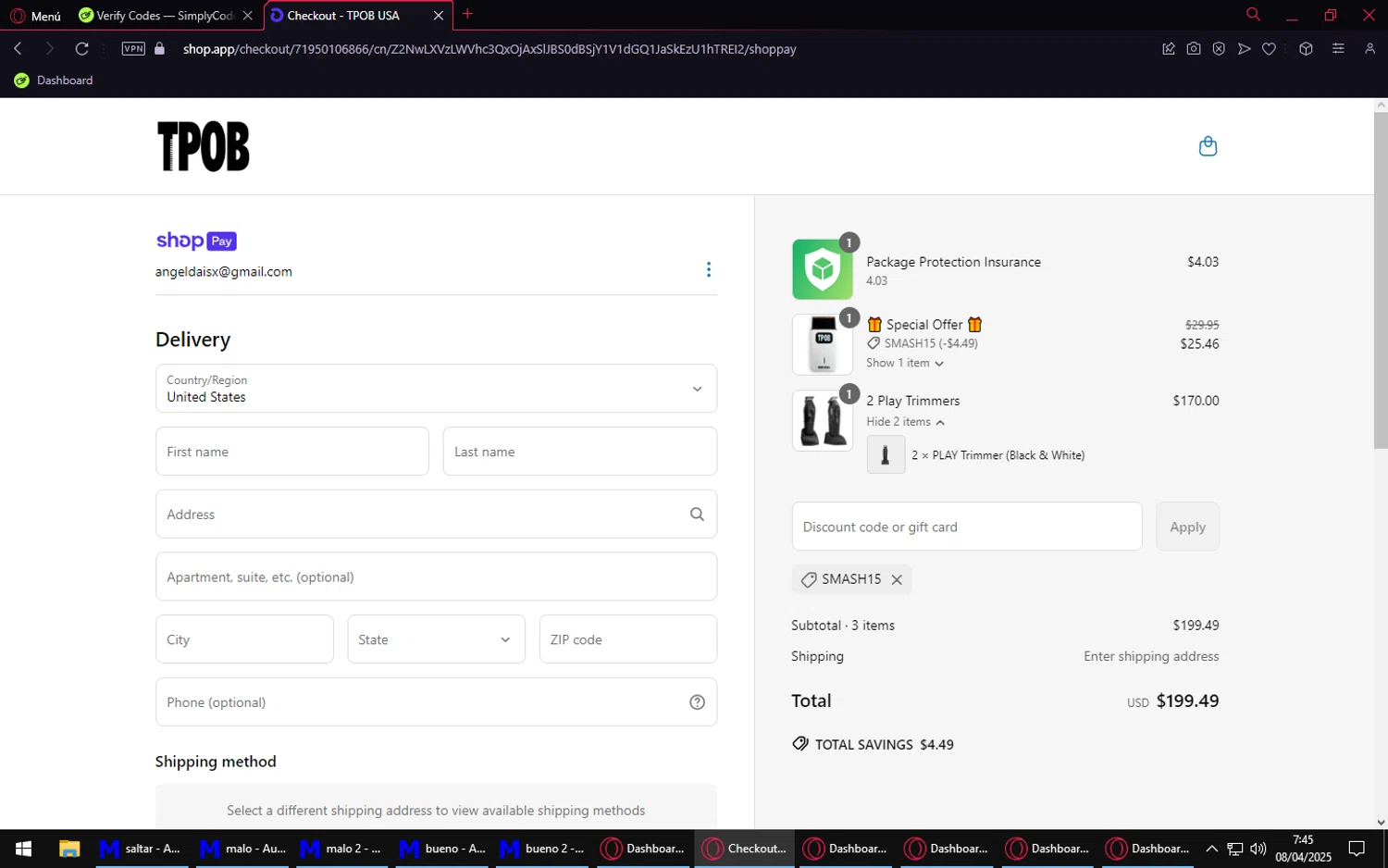Click the PLAY Trimmer Black & White thumbnail
The width and height of the screenshot is (1388, 868).
tap(886, 455)
